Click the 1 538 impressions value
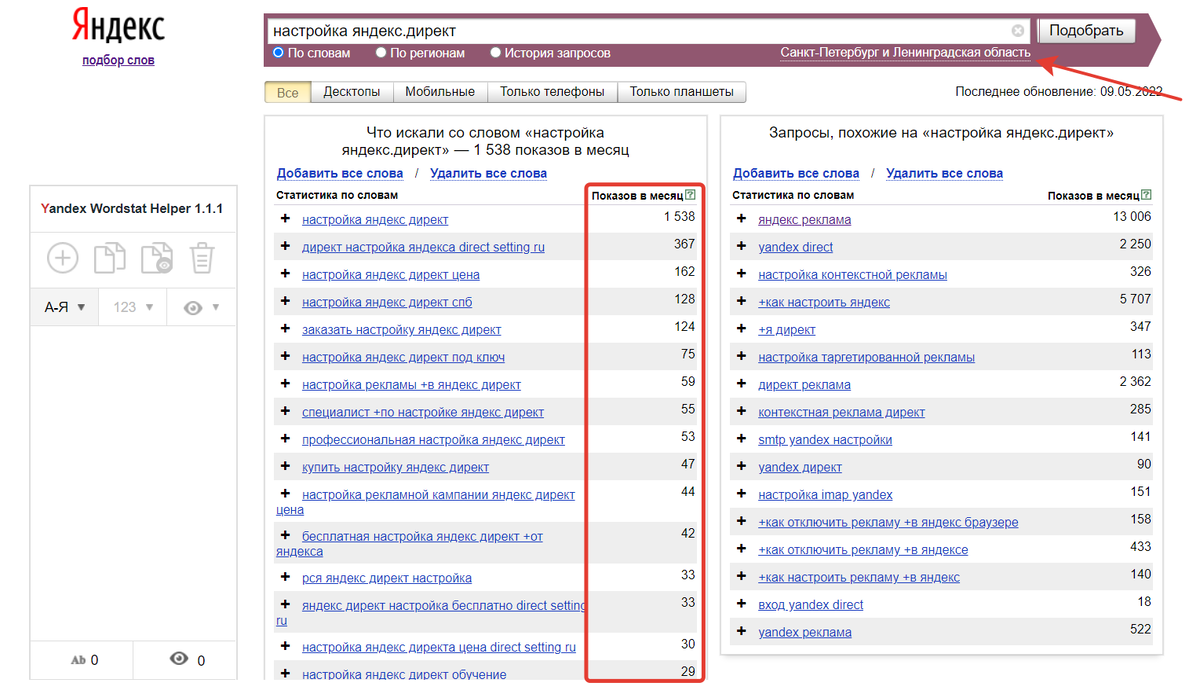This screenshot has width=1200, height=683. click(x=679, y=217)
